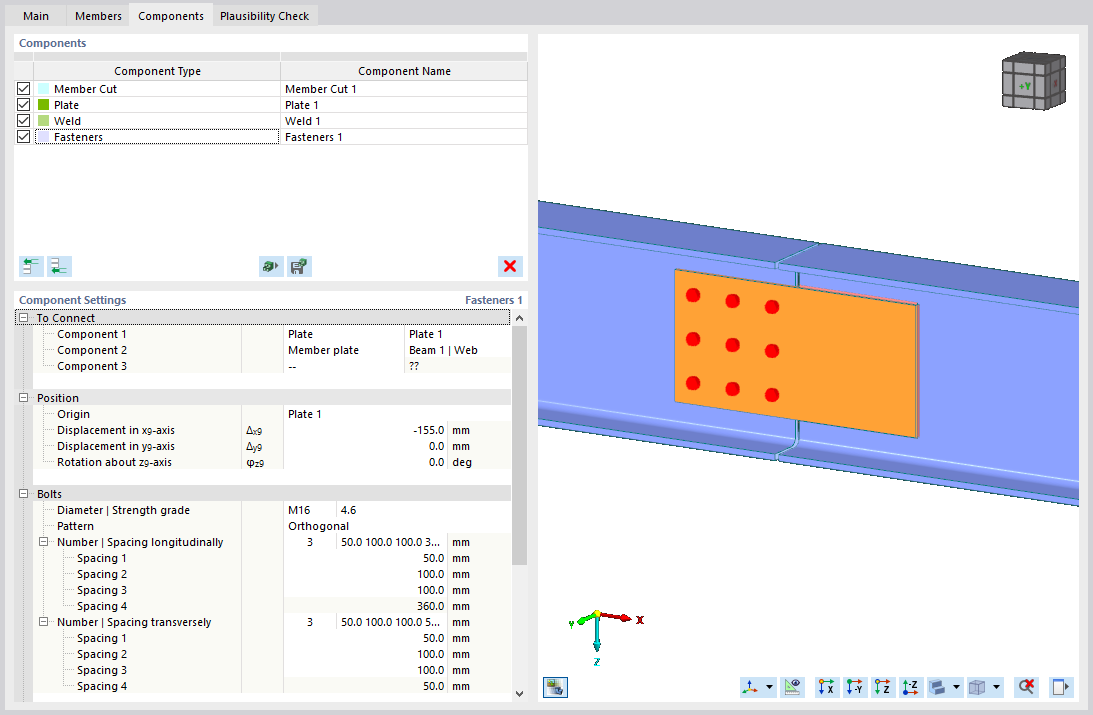Open the isometric view dropdown arrow
The height and width of the screenshot is (715, 1093).
[x=769, y=687]
